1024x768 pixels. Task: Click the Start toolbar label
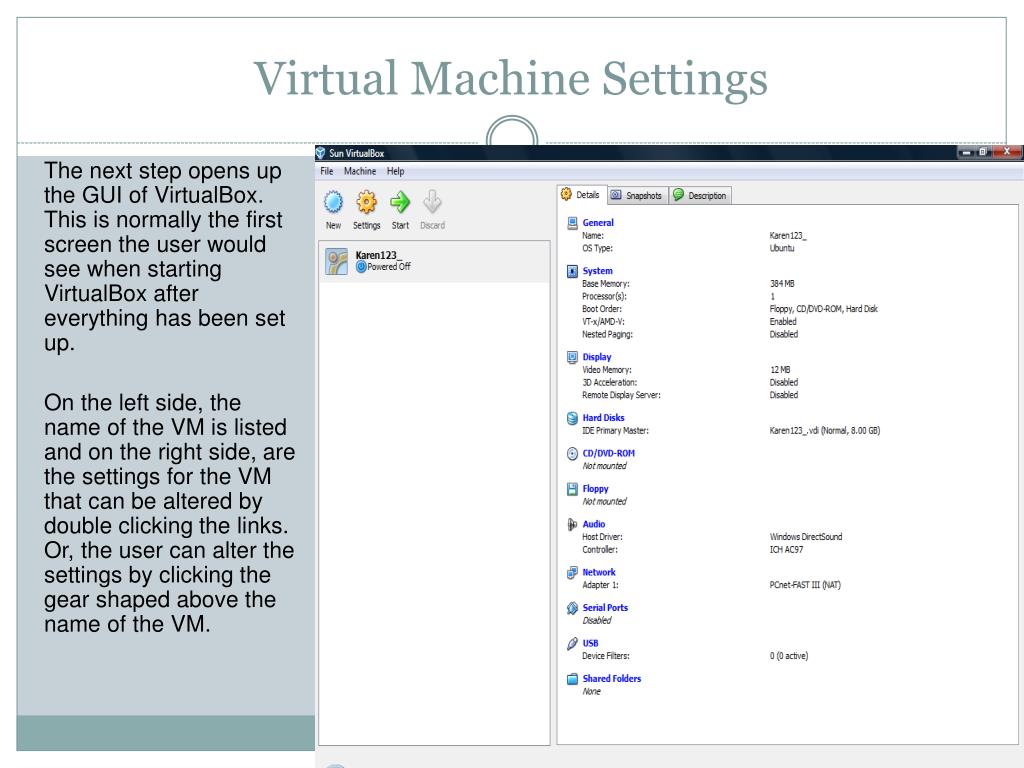(x=400, y=225)
